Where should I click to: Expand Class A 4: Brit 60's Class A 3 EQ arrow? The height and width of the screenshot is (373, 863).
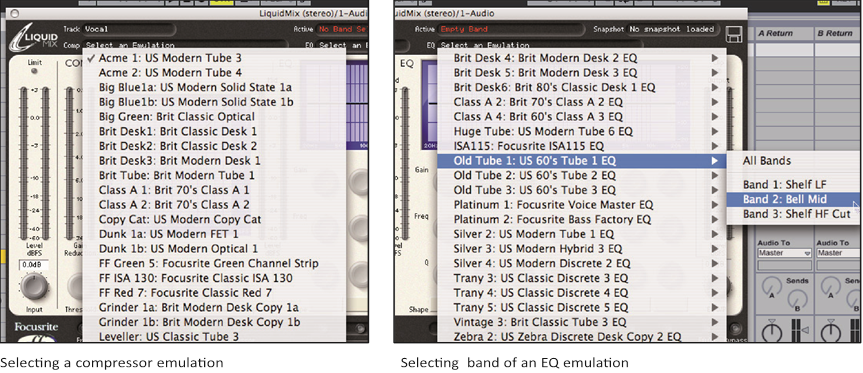(x=714, y=117)
